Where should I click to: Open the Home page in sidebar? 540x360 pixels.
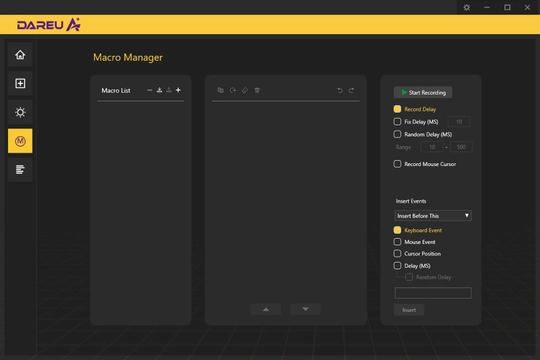point(20,54)
